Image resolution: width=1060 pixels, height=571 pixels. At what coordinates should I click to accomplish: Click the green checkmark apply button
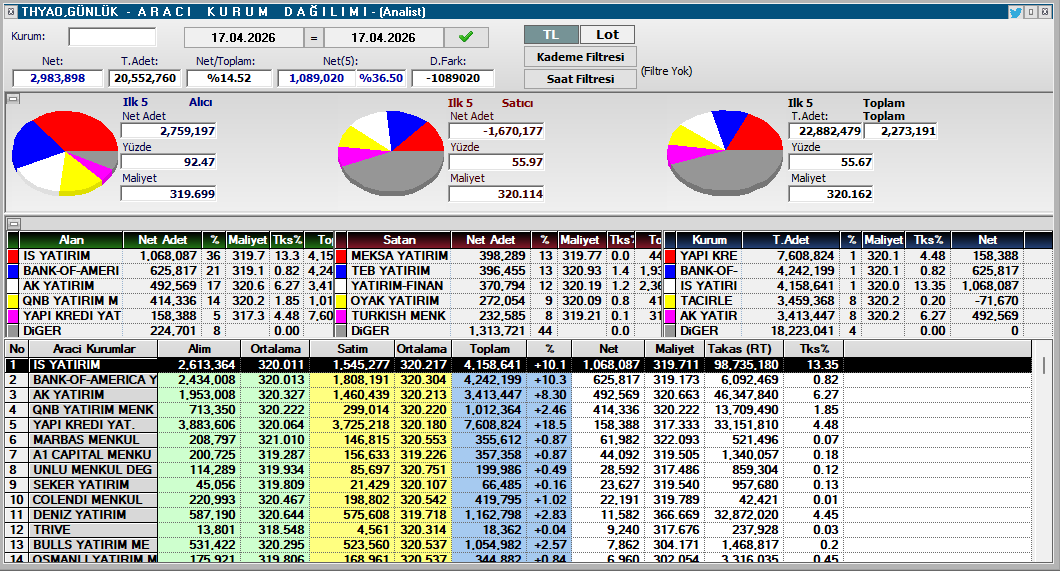tap(466, 37)
